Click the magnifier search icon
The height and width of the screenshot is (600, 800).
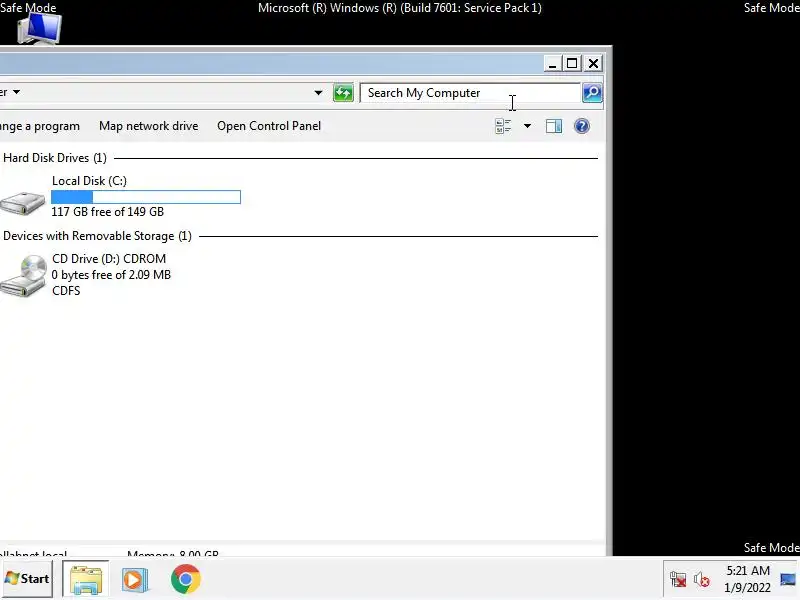click(x=592, y=93)
